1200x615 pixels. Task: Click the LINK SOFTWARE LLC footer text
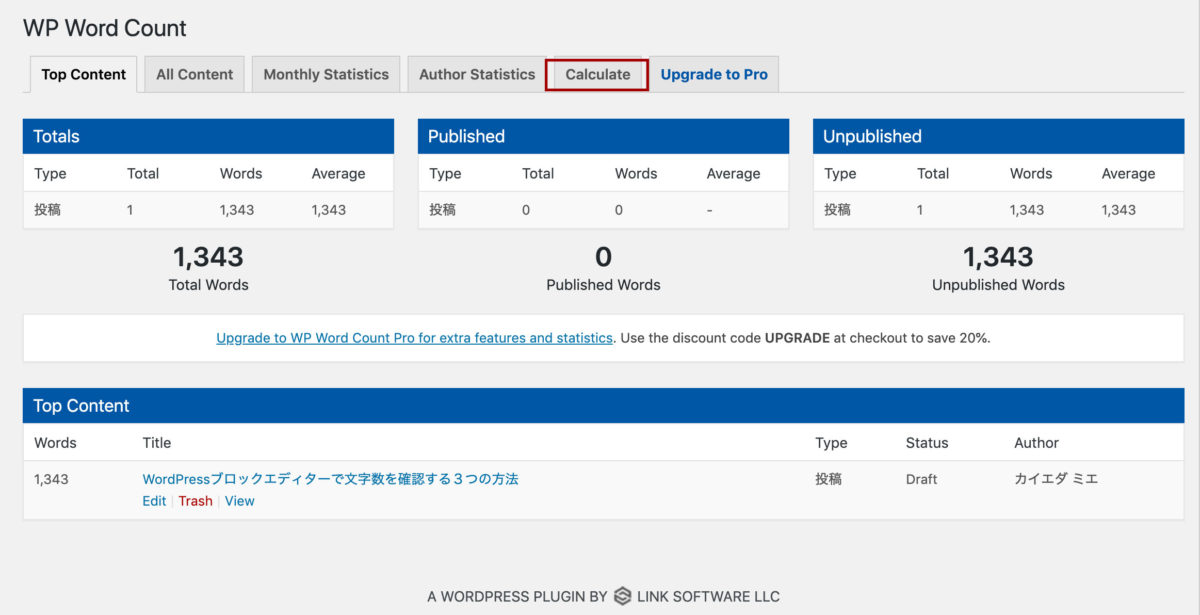tap(710, 596)
